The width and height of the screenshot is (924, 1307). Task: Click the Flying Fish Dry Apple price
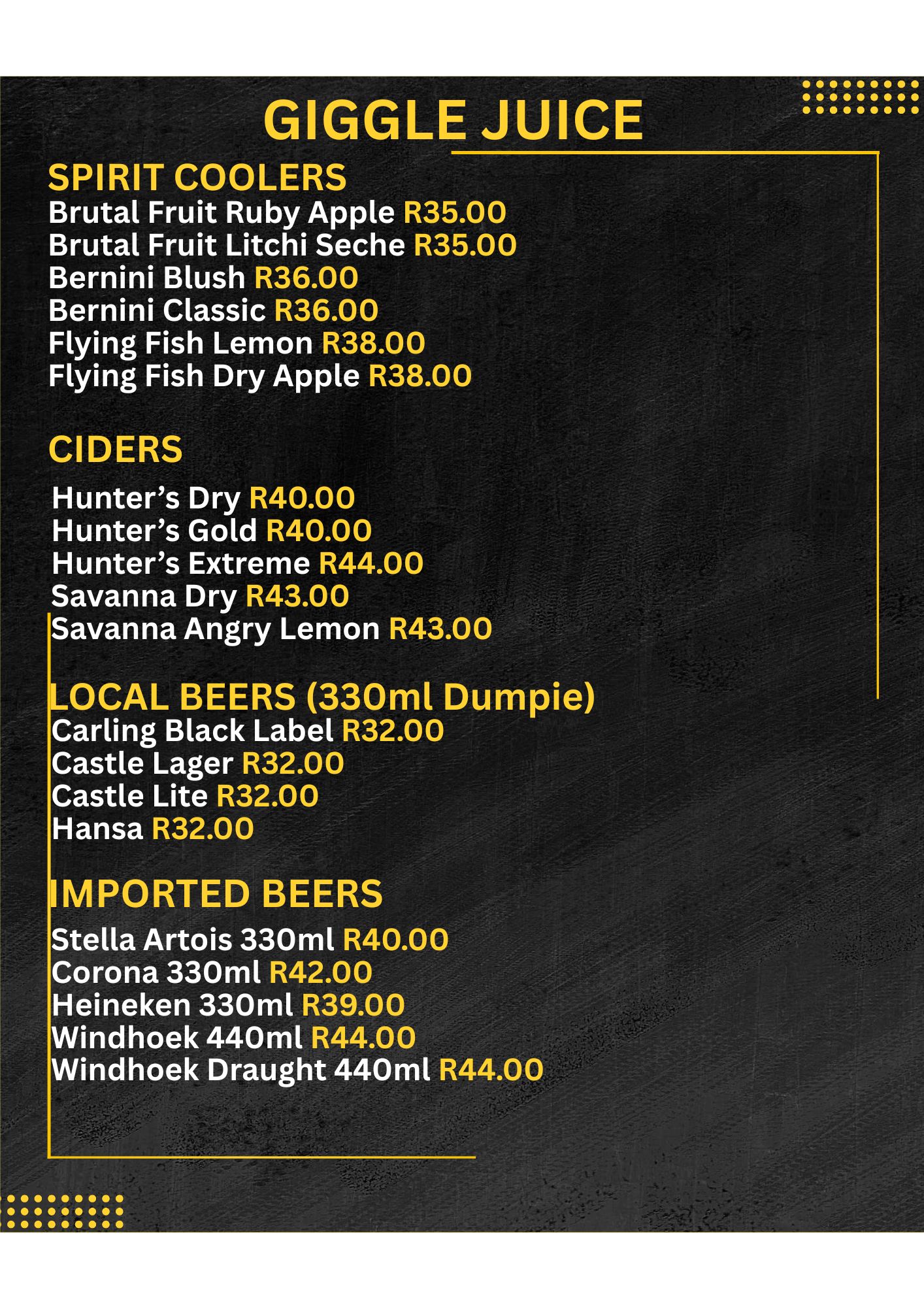coord(420,376)
